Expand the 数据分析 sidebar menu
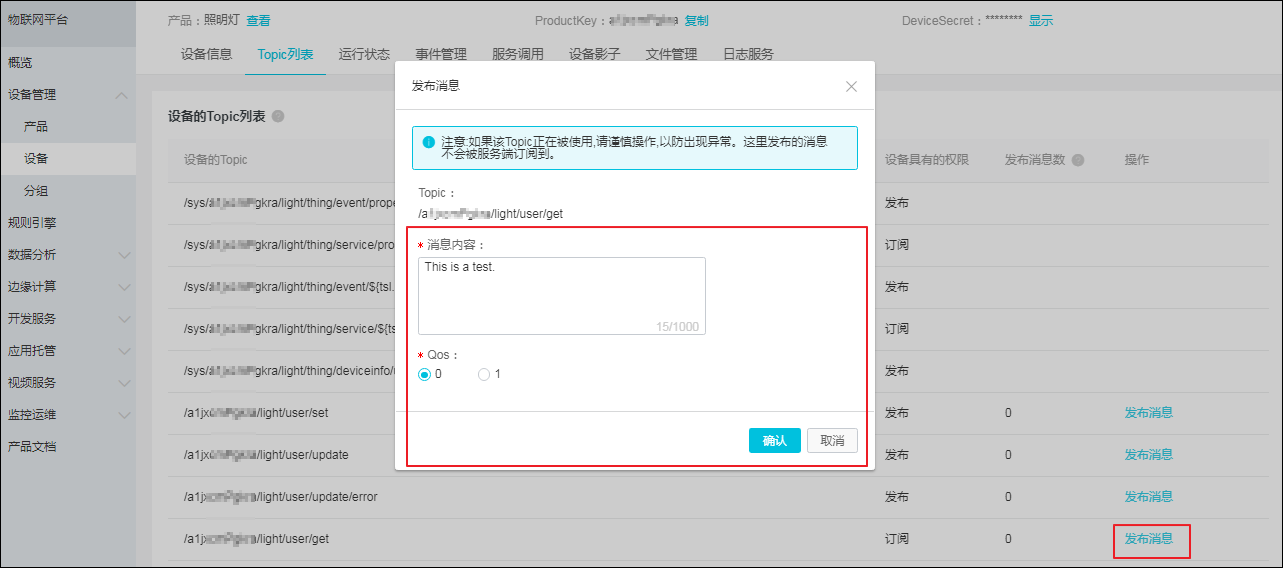The width and height of the screenshot is (1283, 568). pyautogui.click(x=124, y=255)
